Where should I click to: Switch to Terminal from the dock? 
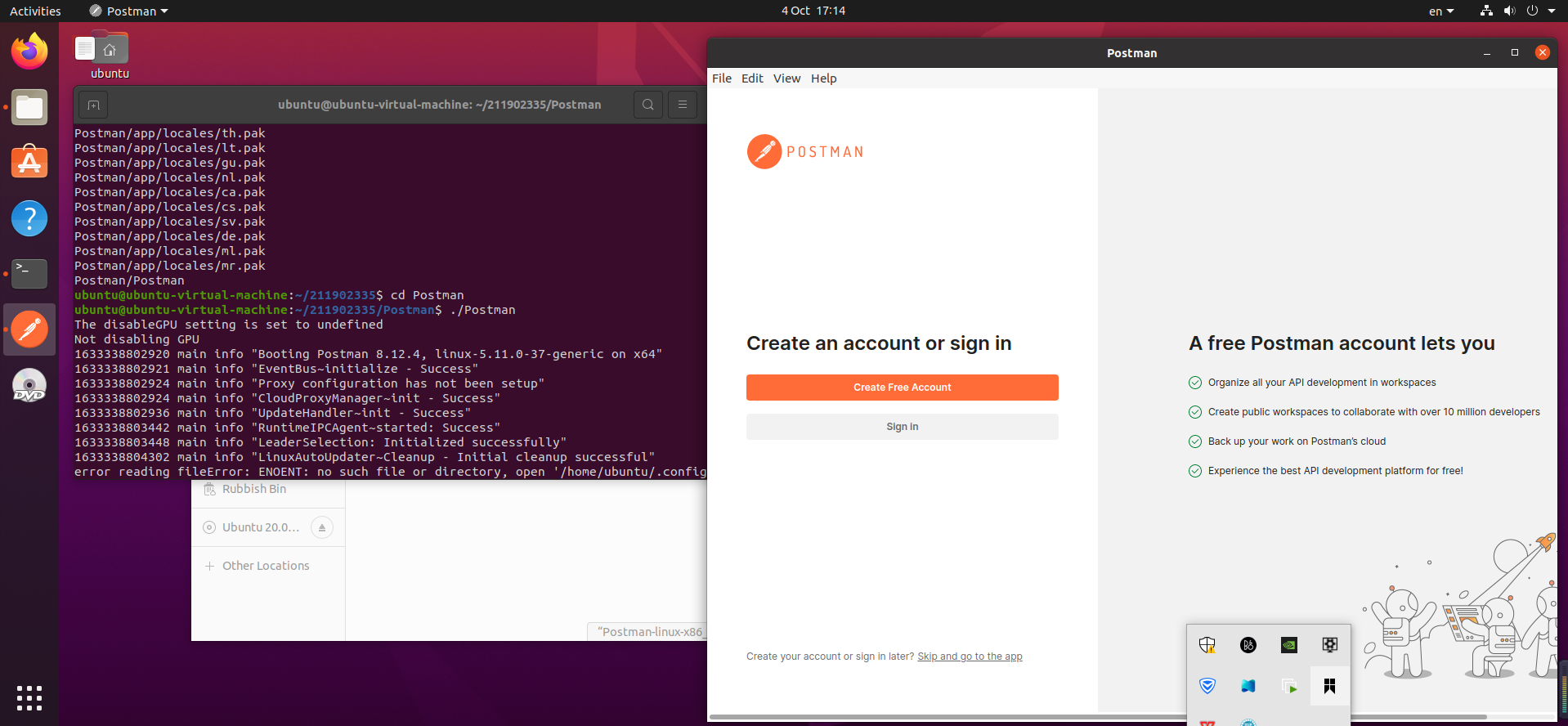tap(29, 274)
